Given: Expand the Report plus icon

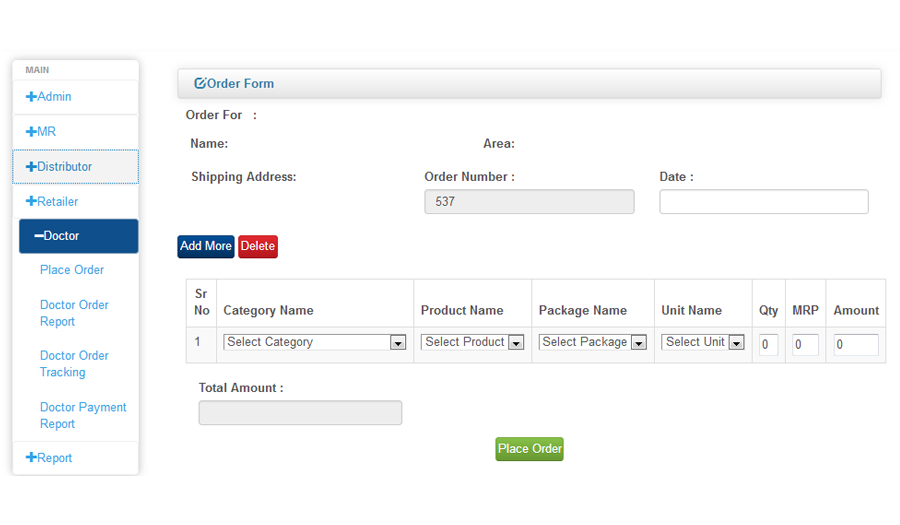Looking at the screenshot, I should (x=31, y=458).
